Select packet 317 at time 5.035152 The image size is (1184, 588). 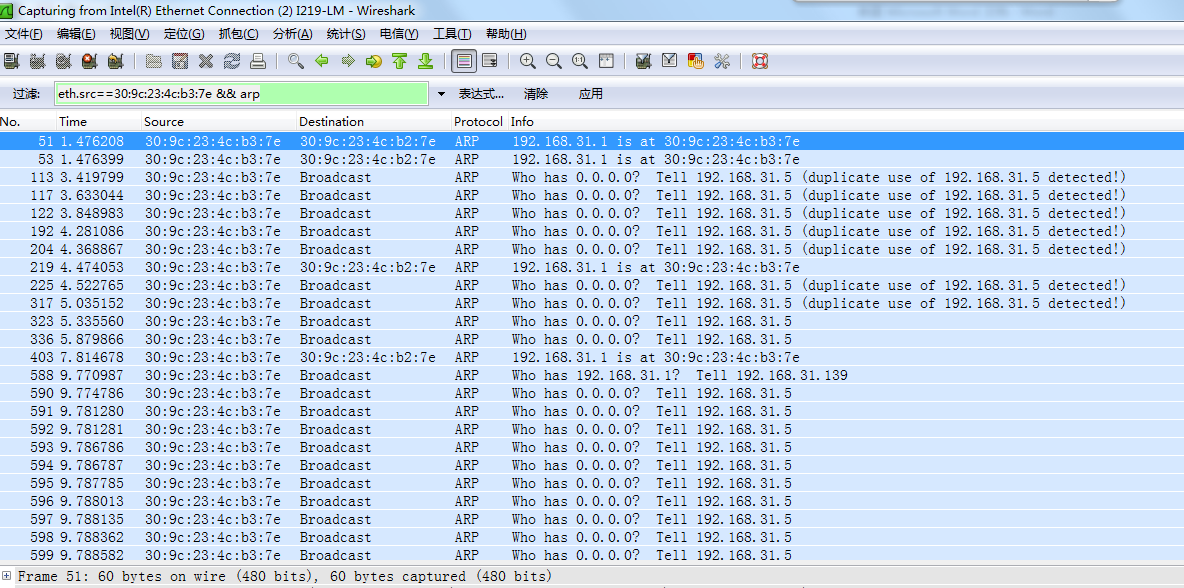(592, 303)
